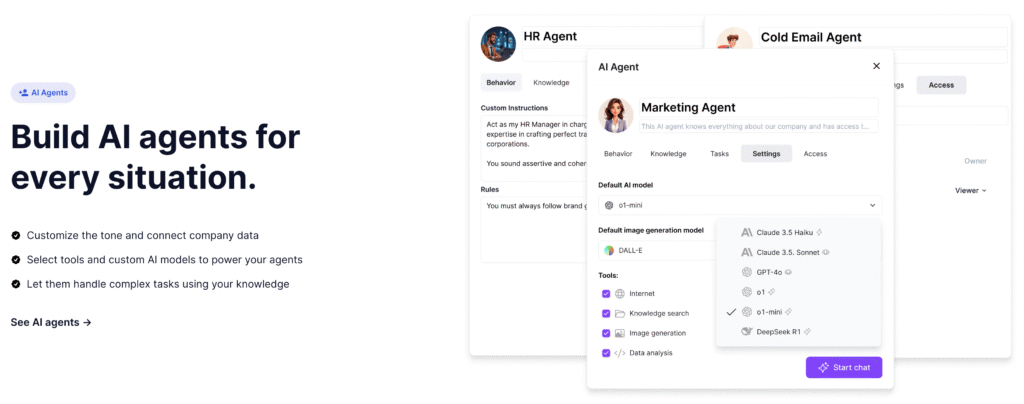This screenshot has height=404, width=1024.
Task: Click the Build AI agents headline
Action: 155,158
